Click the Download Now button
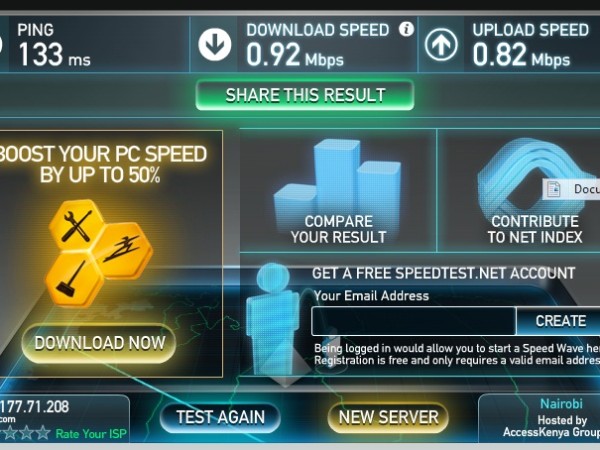 coord(99,343)
